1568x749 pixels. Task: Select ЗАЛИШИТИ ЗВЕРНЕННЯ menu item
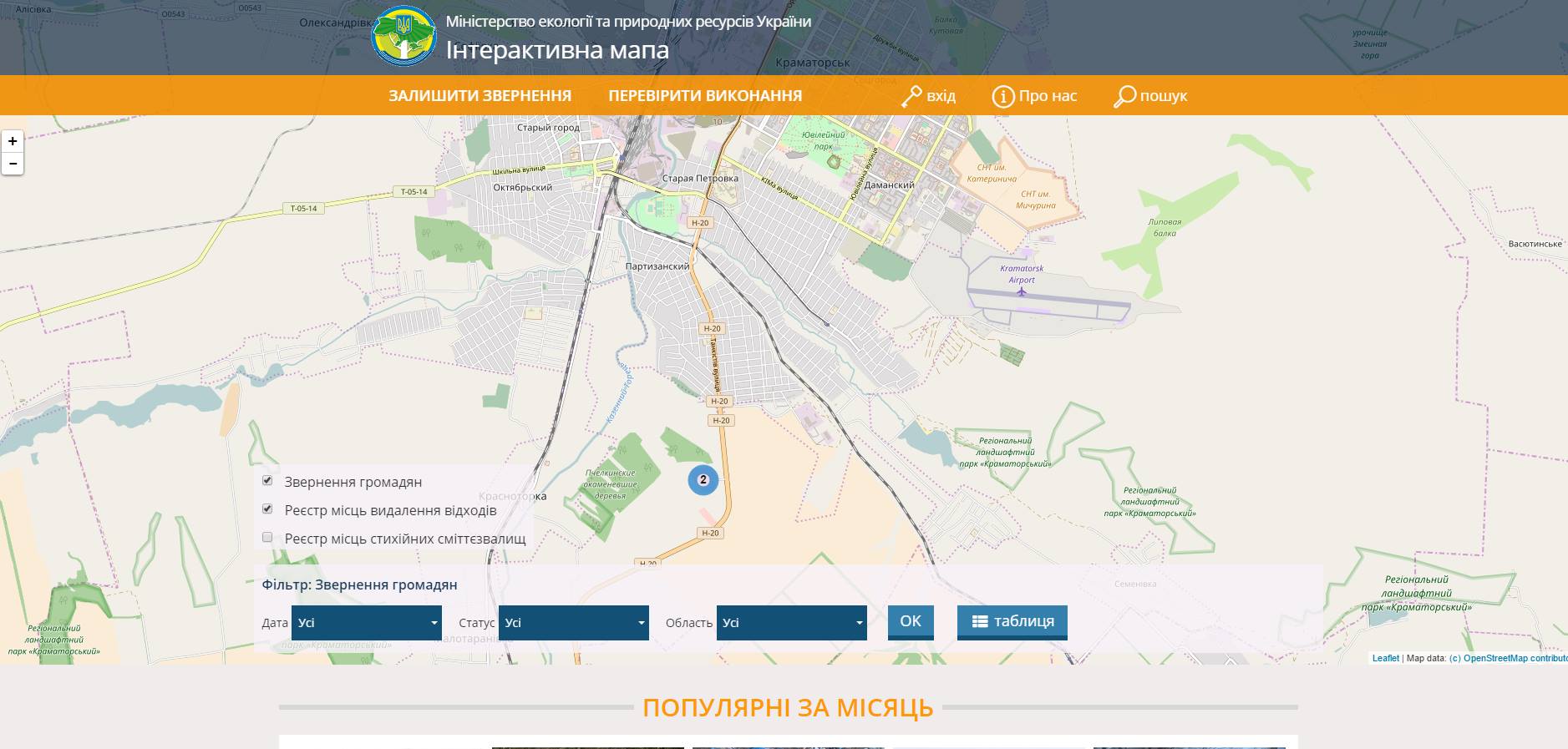[x=480, y=96]
